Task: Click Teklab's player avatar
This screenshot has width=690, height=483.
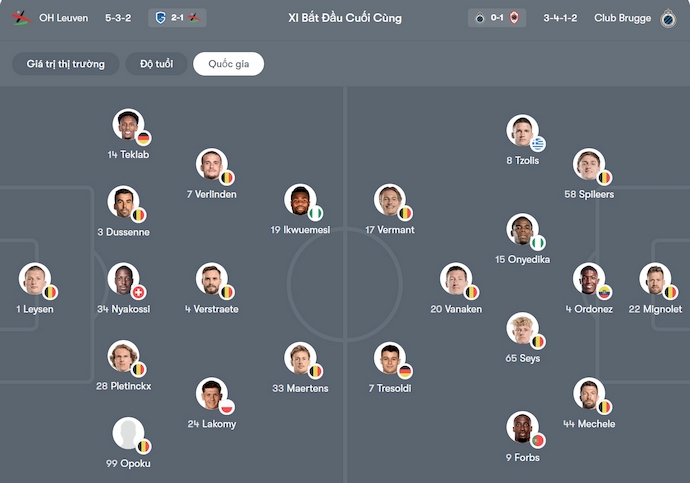Action: pyautogui.click(x=127, y=125)
